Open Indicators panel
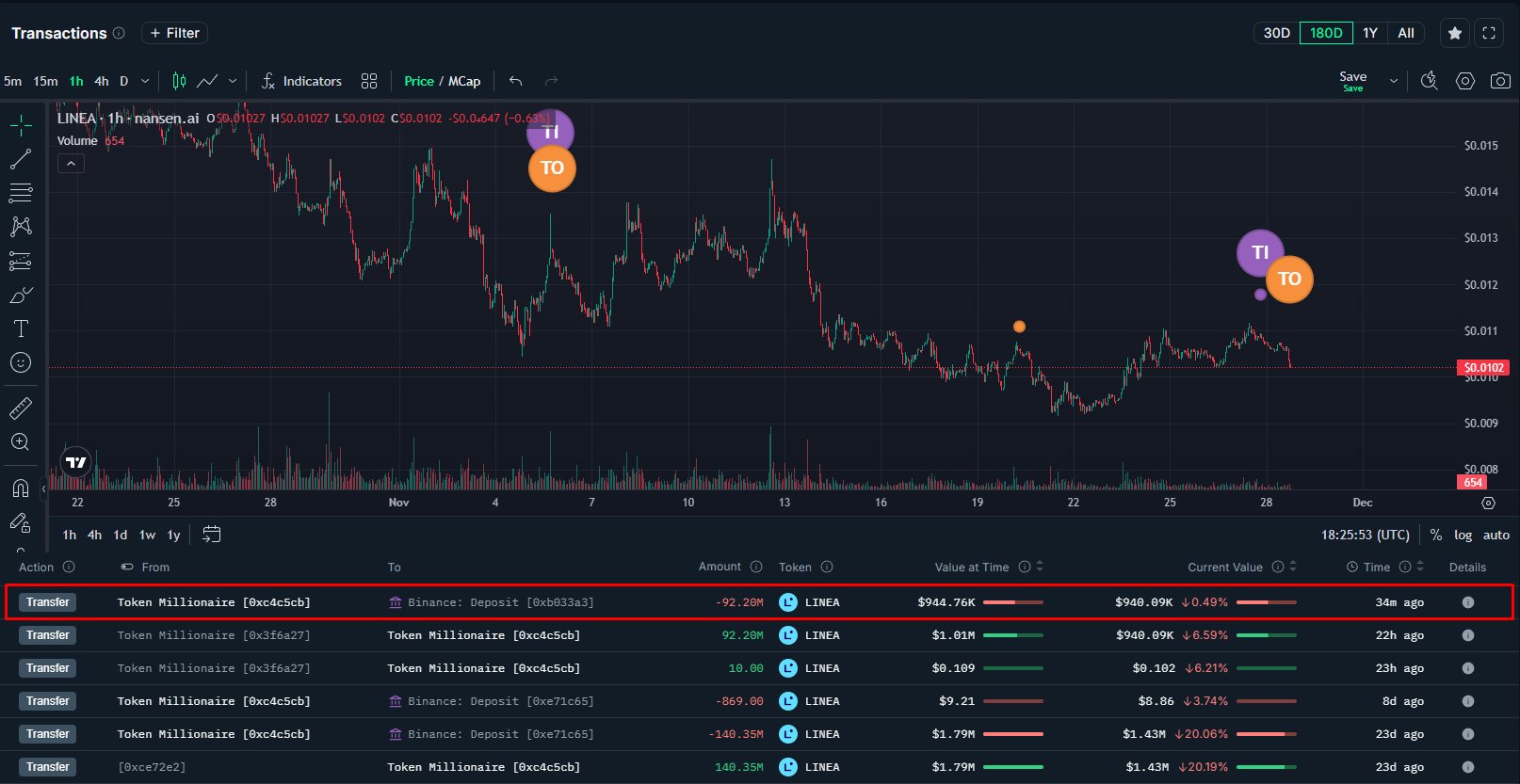Viewport: 1520px width, 784px height. [x=301, y=81]
